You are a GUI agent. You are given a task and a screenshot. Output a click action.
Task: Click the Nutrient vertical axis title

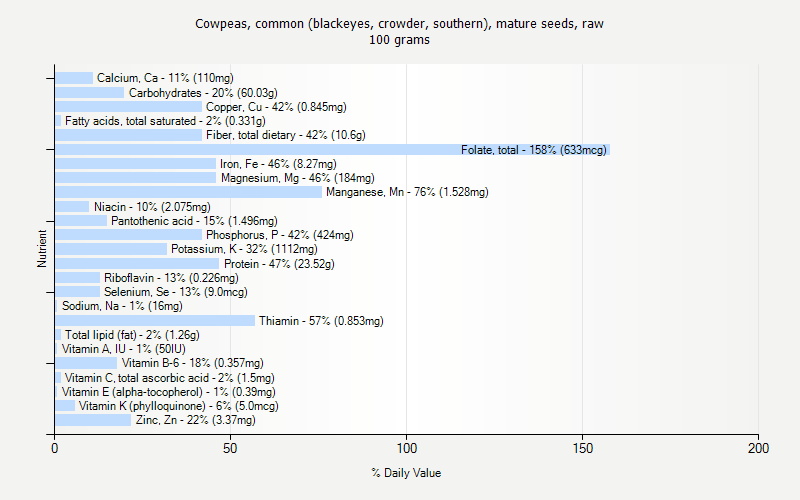tap(42, 248)
